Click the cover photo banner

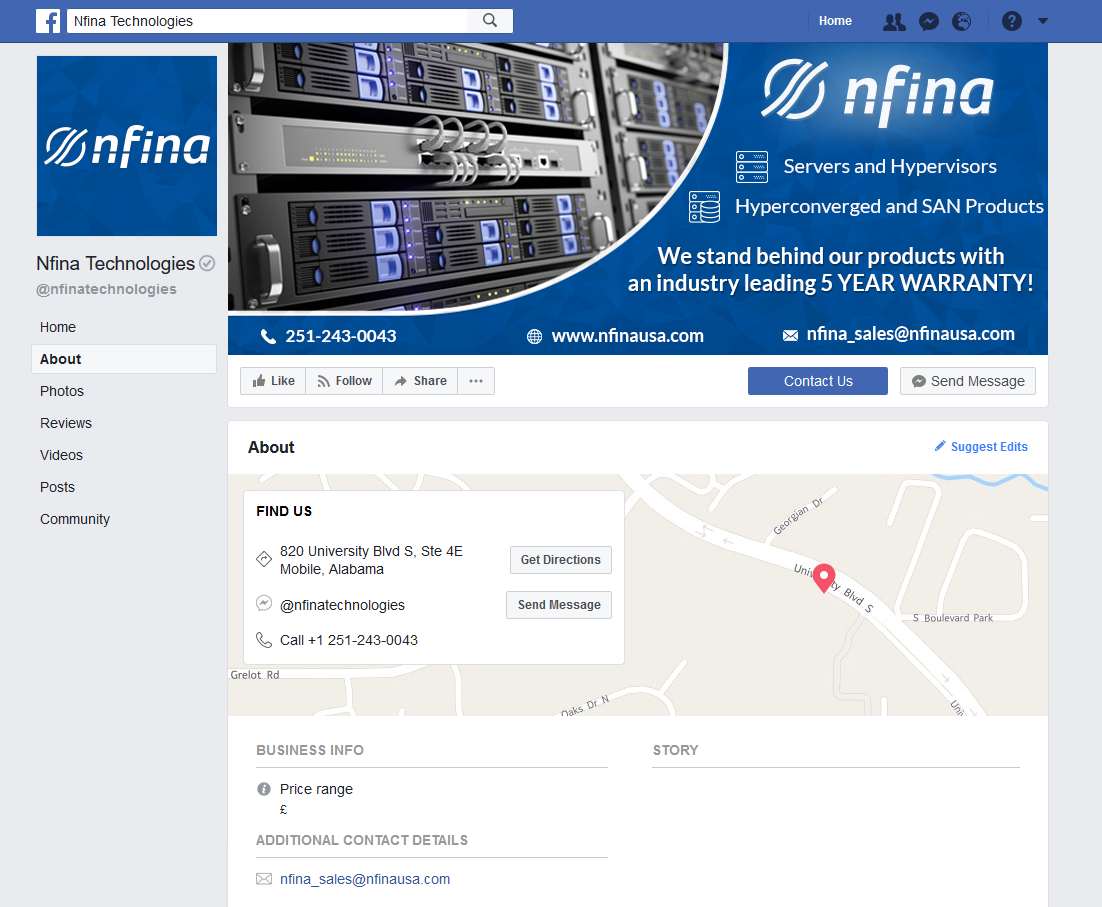point(637,199)
